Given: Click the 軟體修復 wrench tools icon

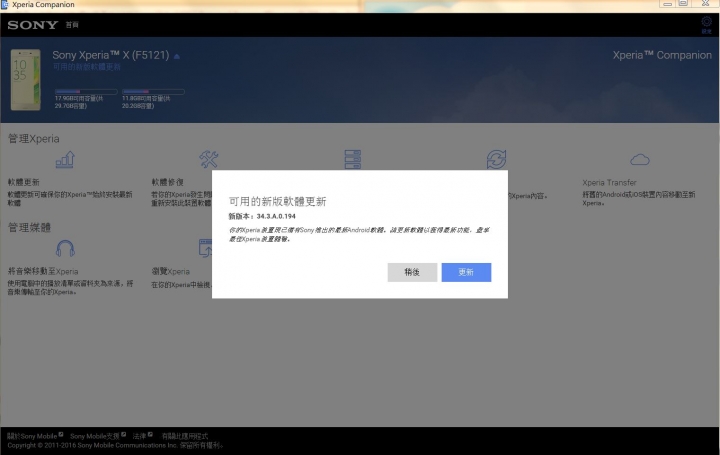Looking at the screenshot, I should tap(209, 159).
